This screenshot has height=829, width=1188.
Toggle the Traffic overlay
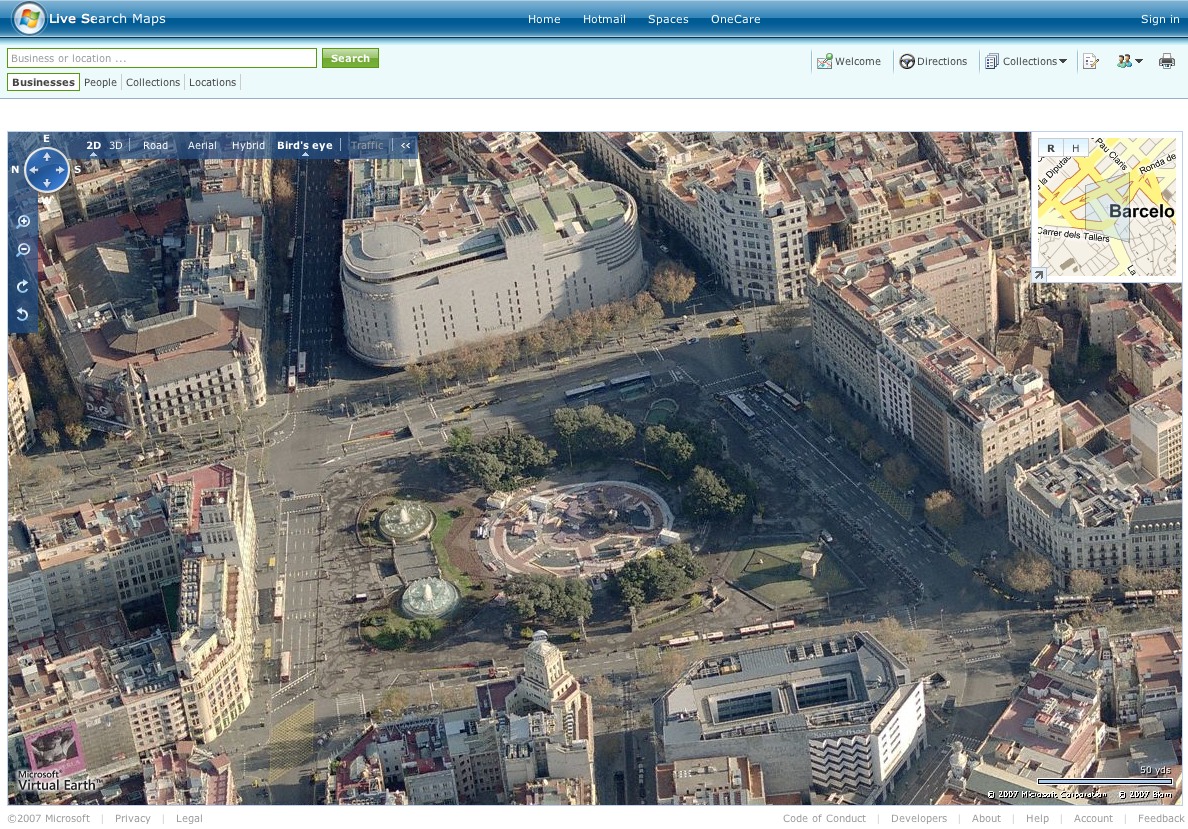(367, 145)
